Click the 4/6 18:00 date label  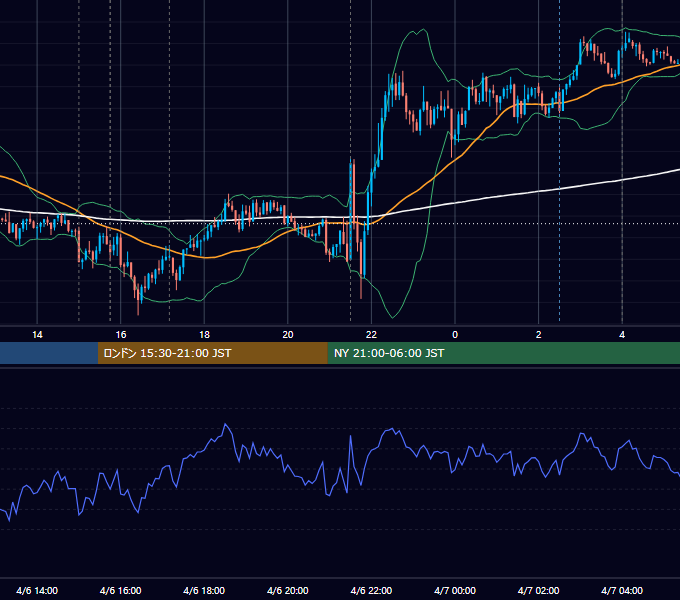pos(204,590)
